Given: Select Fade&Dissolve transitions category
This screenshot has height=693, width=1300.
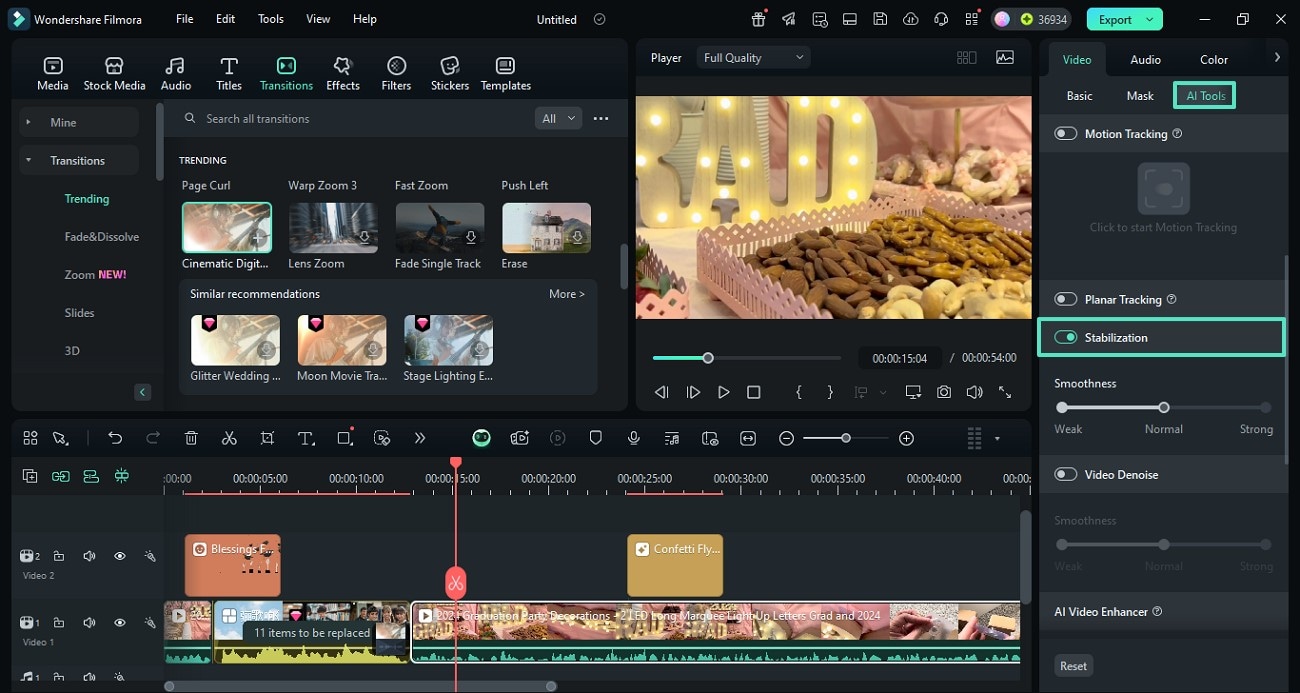Looking at the screenshot, I should pyautogui.click(x=102, y=237).
